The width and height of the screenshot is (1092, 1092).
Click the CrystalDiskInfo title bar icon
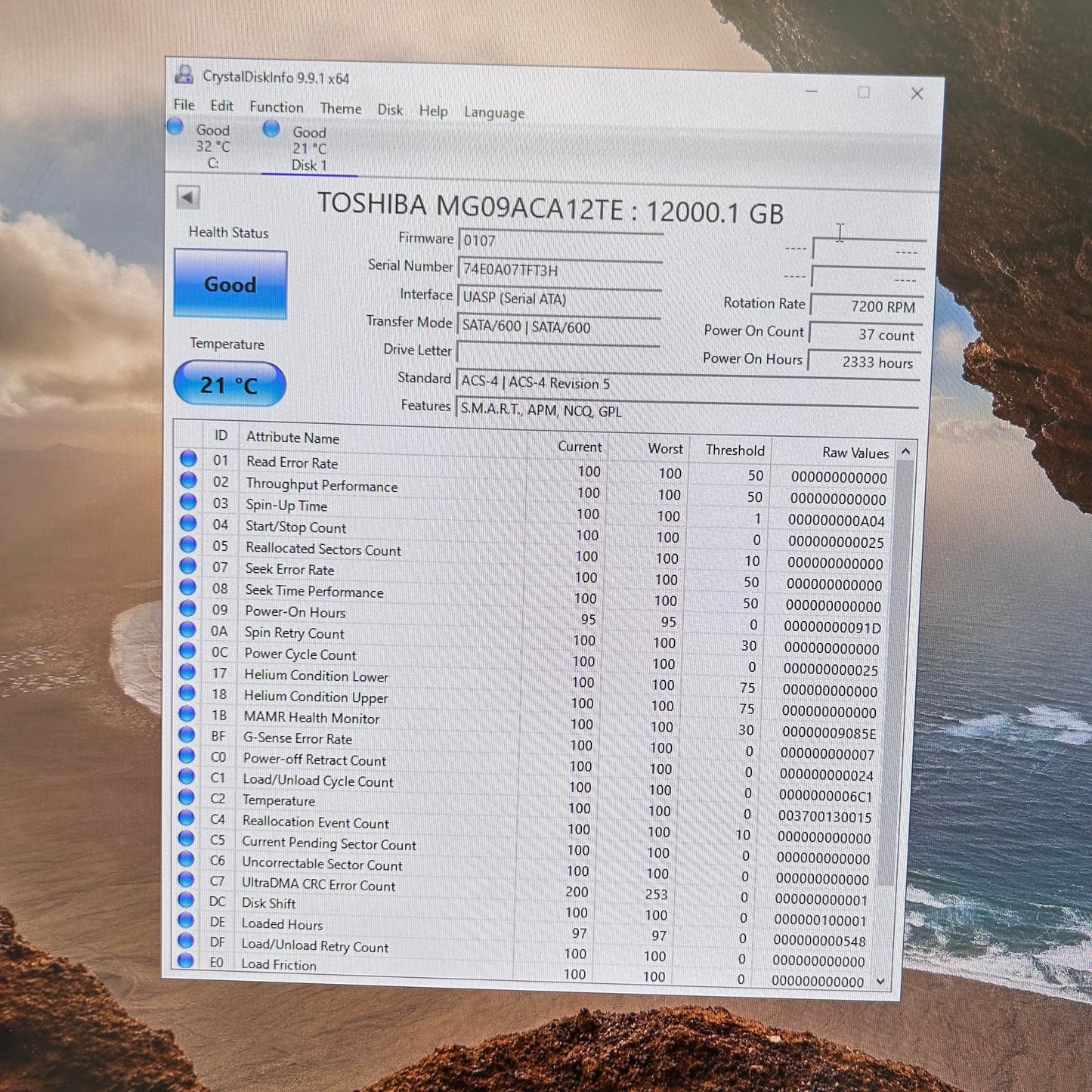click(x=184, y=75)
